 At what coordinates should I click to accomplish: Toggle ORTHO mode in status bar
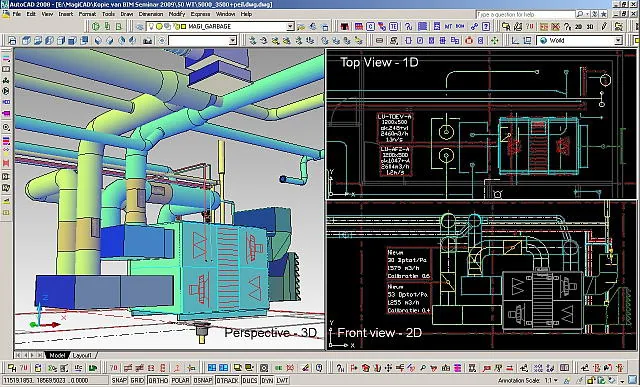pyautogui.click(x=158, y=380)
